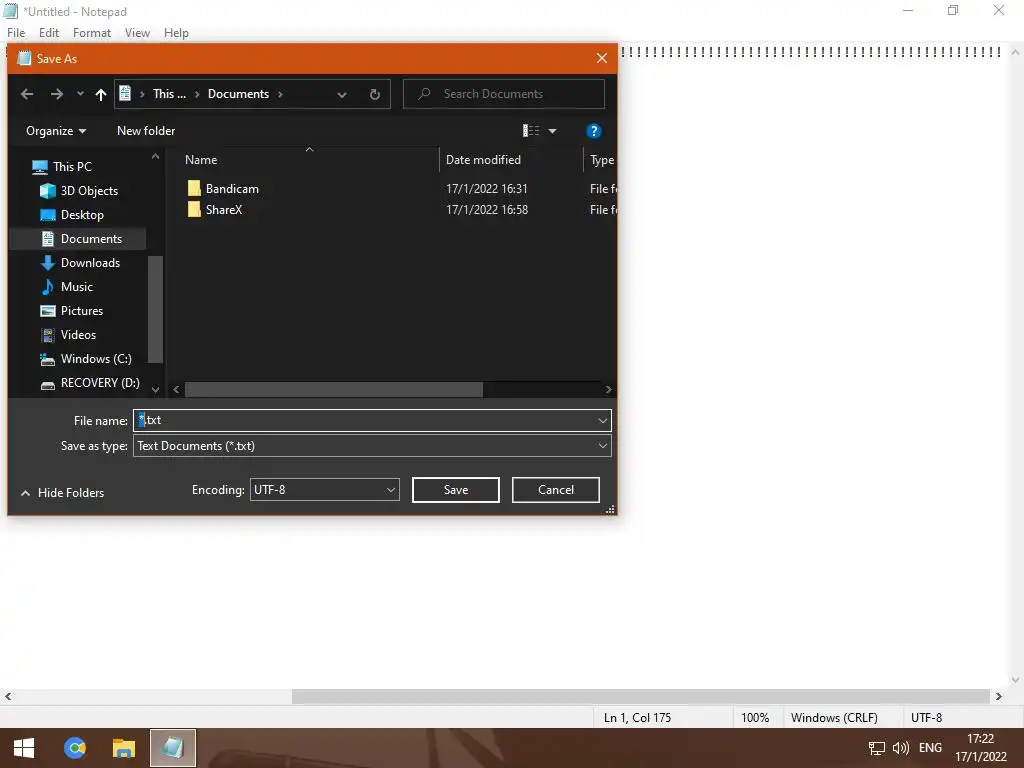Refresh the Documents folder view

pyautogui.click(x=375, y=94)
